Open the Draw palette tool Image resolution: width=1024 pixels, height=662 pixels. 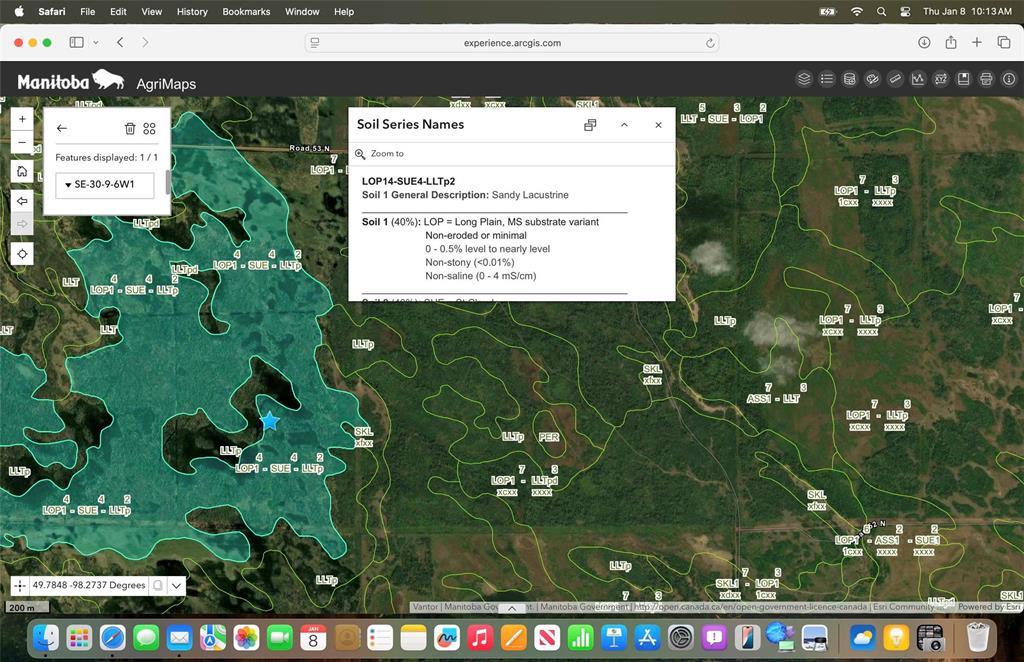pos(872,79)
